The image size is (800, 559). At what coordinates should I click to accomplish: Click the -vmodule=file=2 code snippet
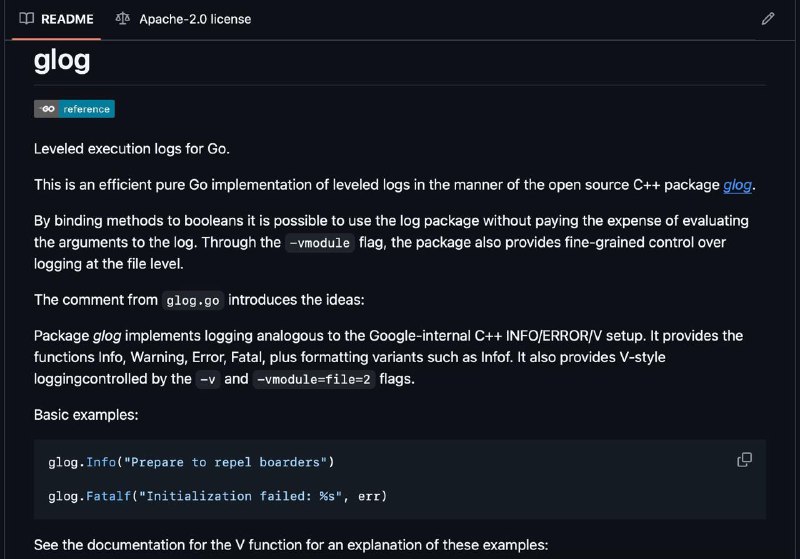[x=314, y=379]
